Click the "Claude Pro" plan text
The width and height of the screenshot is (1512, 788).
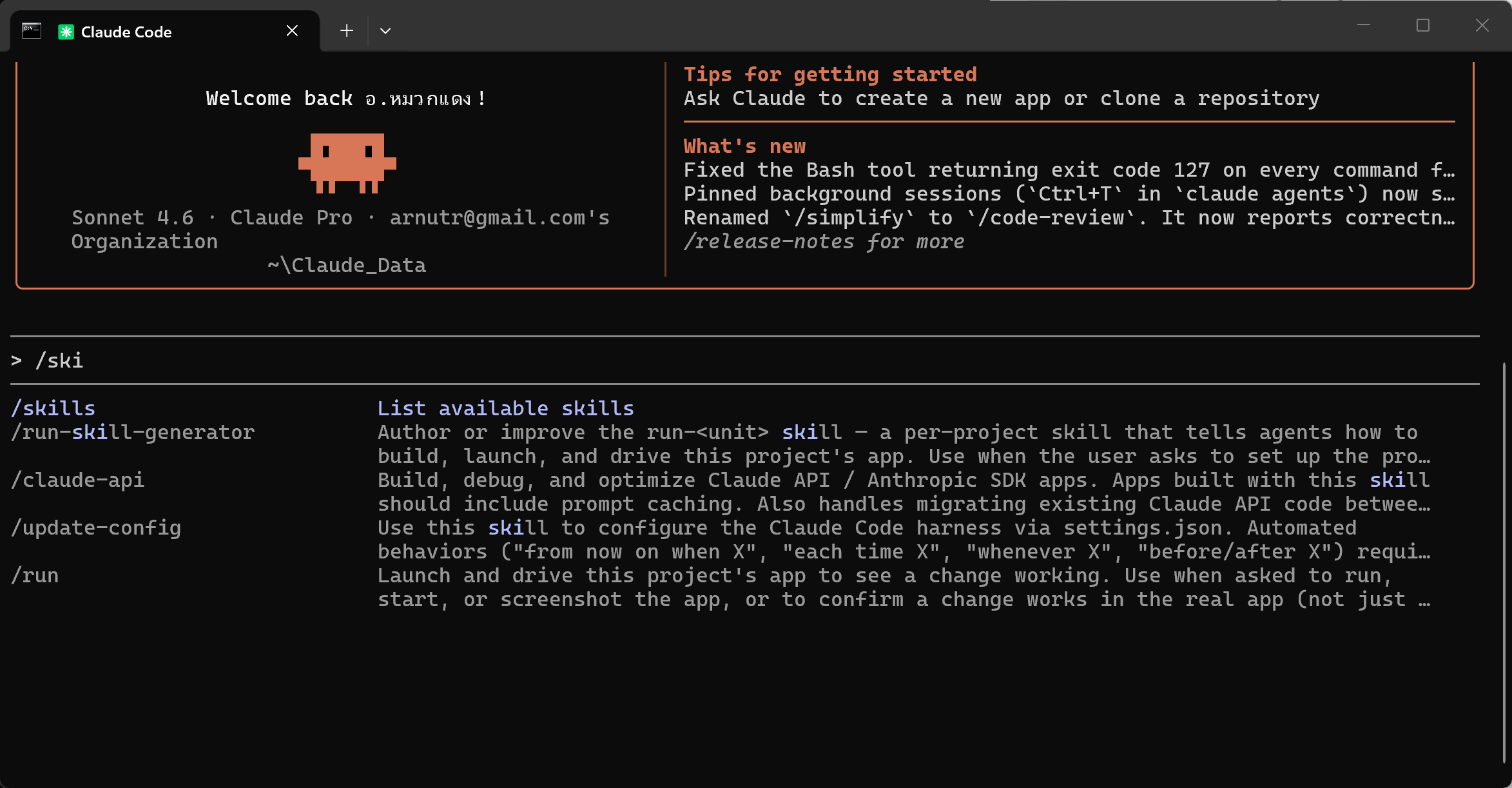pos(291,217)
